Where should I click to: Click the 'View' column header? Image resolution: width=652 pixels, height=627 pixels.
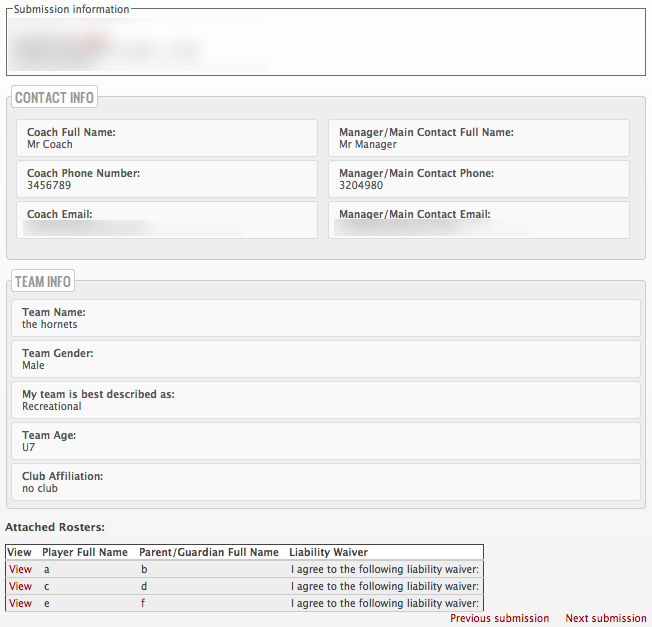(20, 552)
